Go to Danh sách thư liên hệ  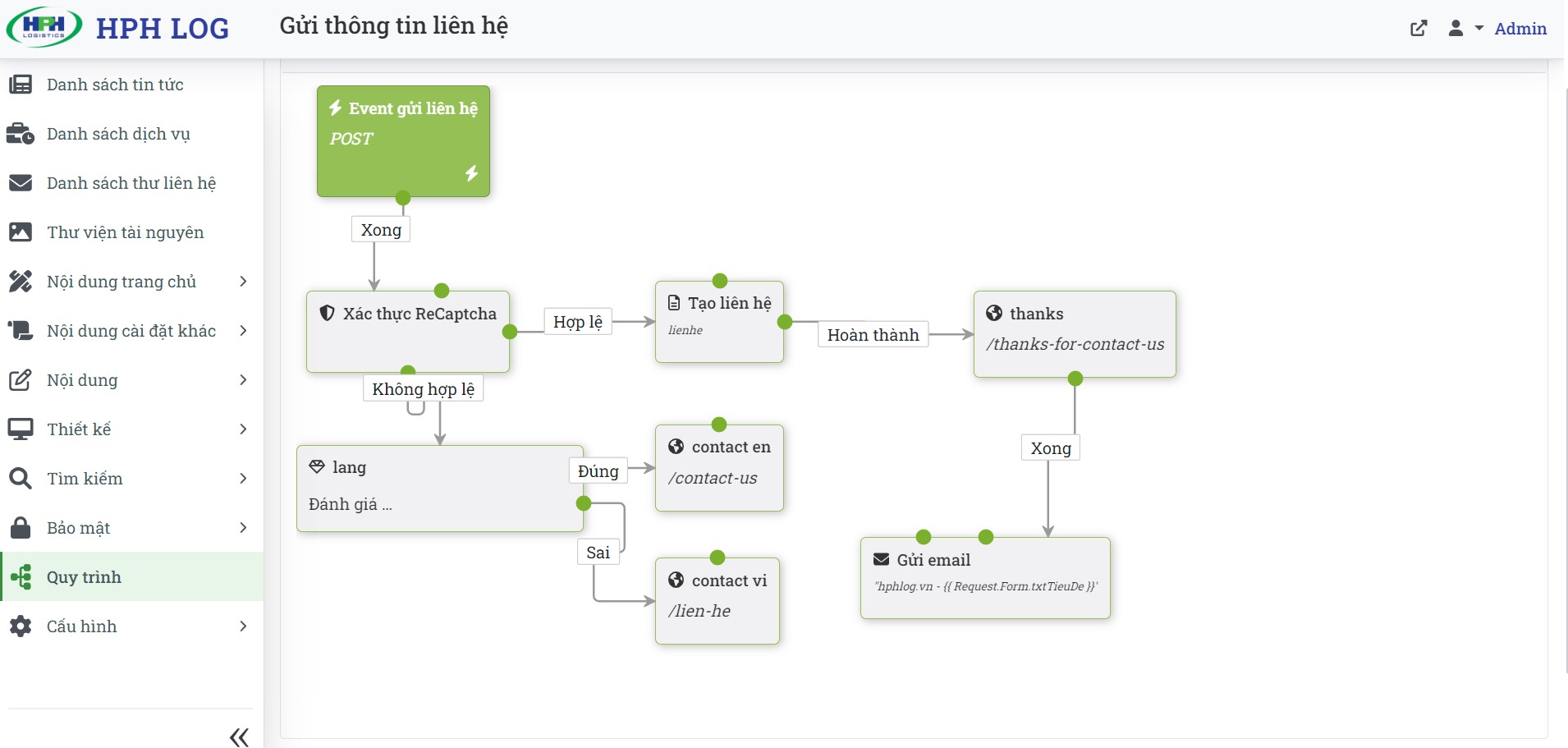(x=131, y=183)
